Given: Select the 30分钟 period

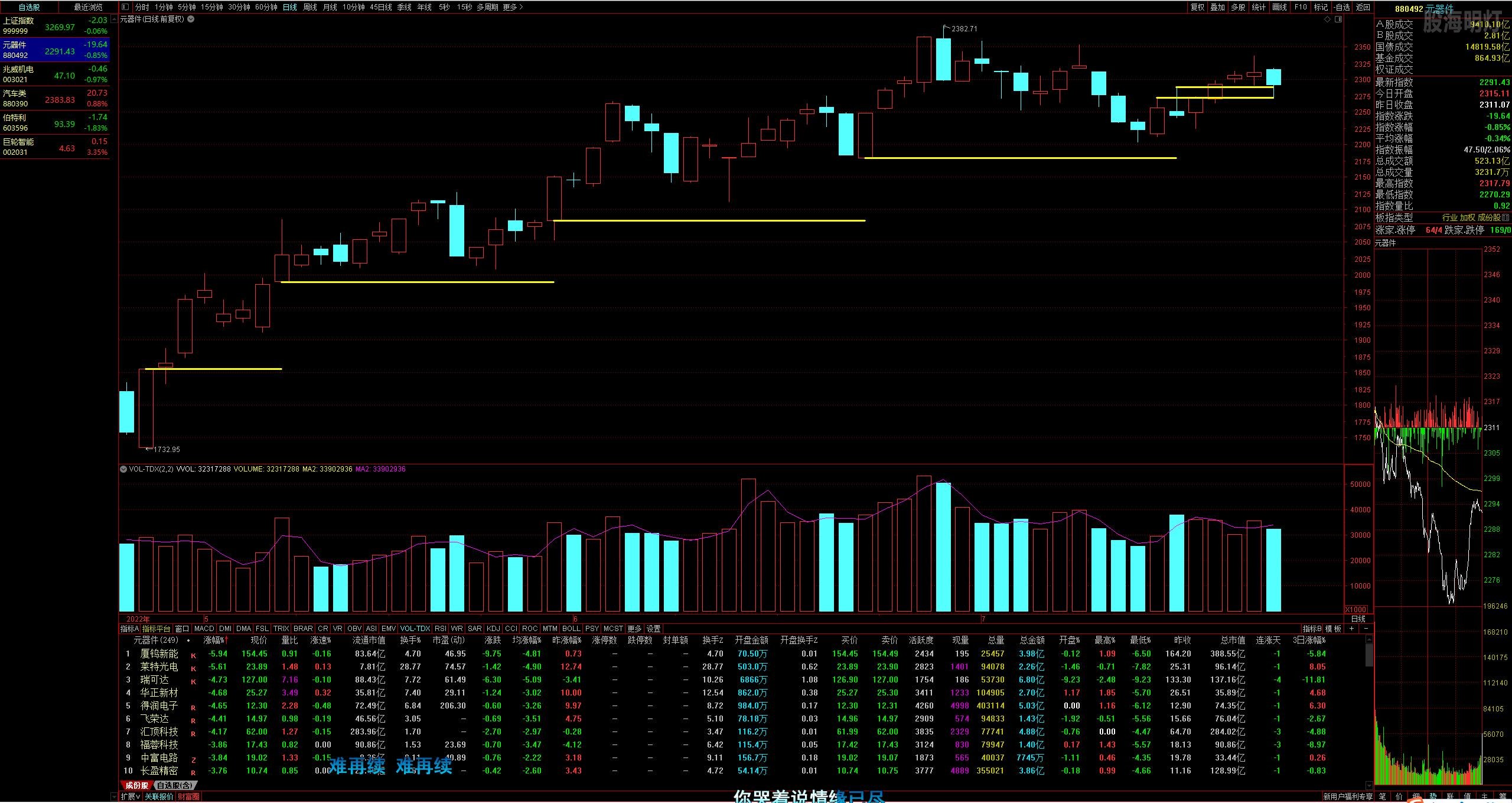Looking at the screenshot, I should 239,7.
